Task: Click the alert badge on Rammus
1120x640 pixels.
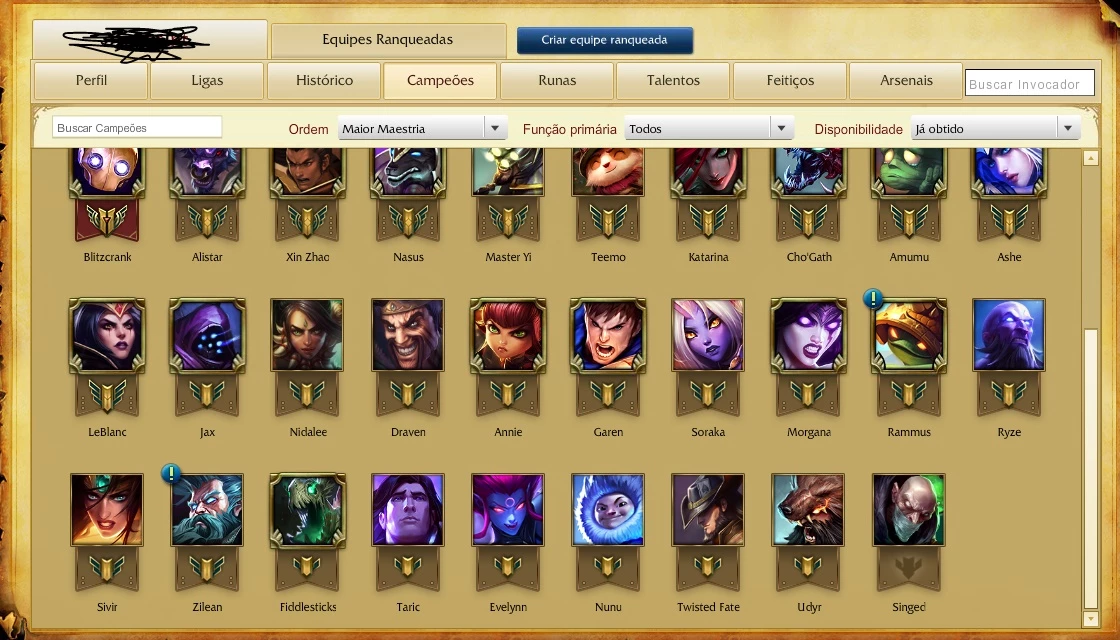Action: [x=873, y=299]
